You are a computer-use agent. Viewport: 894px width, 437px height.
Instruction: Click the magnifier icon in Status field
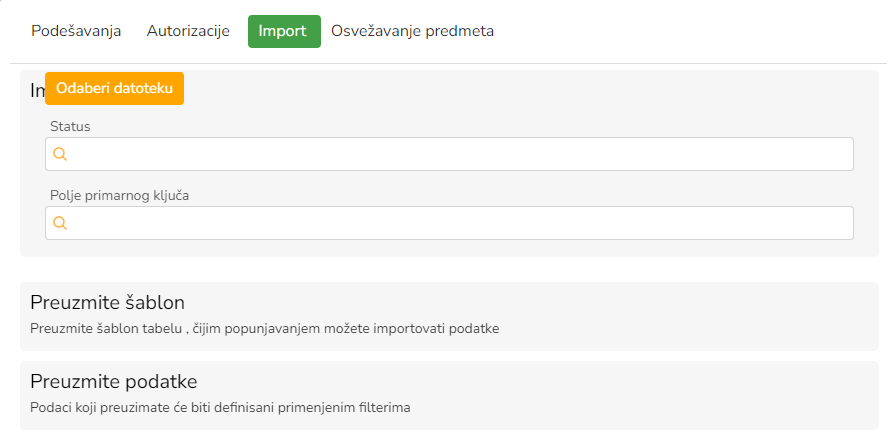pos(60,154)
